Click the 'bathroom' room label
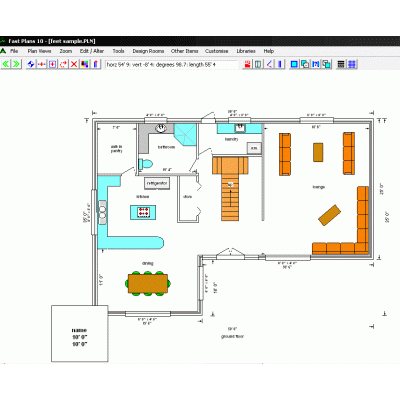 coord(166,147)
